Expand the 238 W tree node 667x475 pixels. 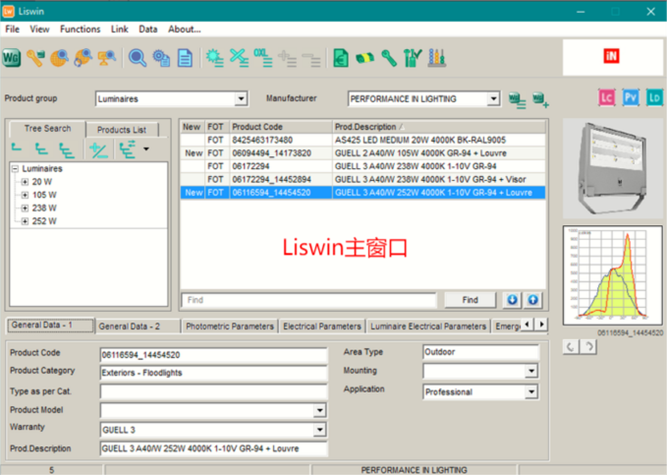[25, 208]
